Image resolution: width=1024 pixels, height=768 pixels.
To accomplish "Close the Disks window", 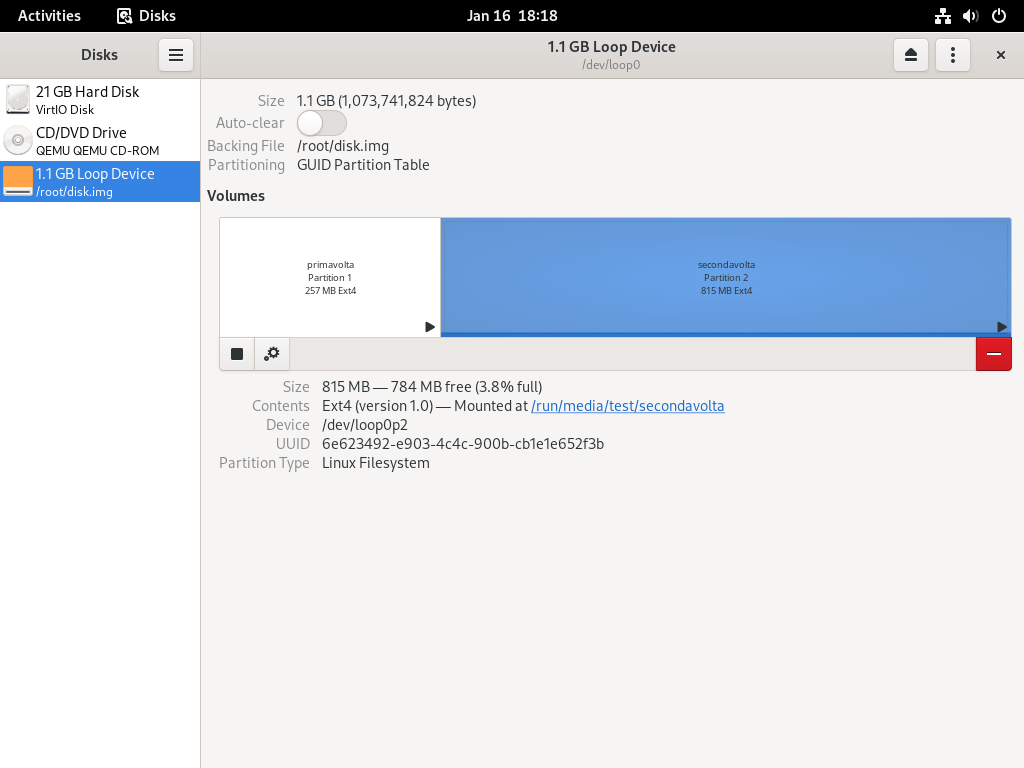I will (1000, 55).
